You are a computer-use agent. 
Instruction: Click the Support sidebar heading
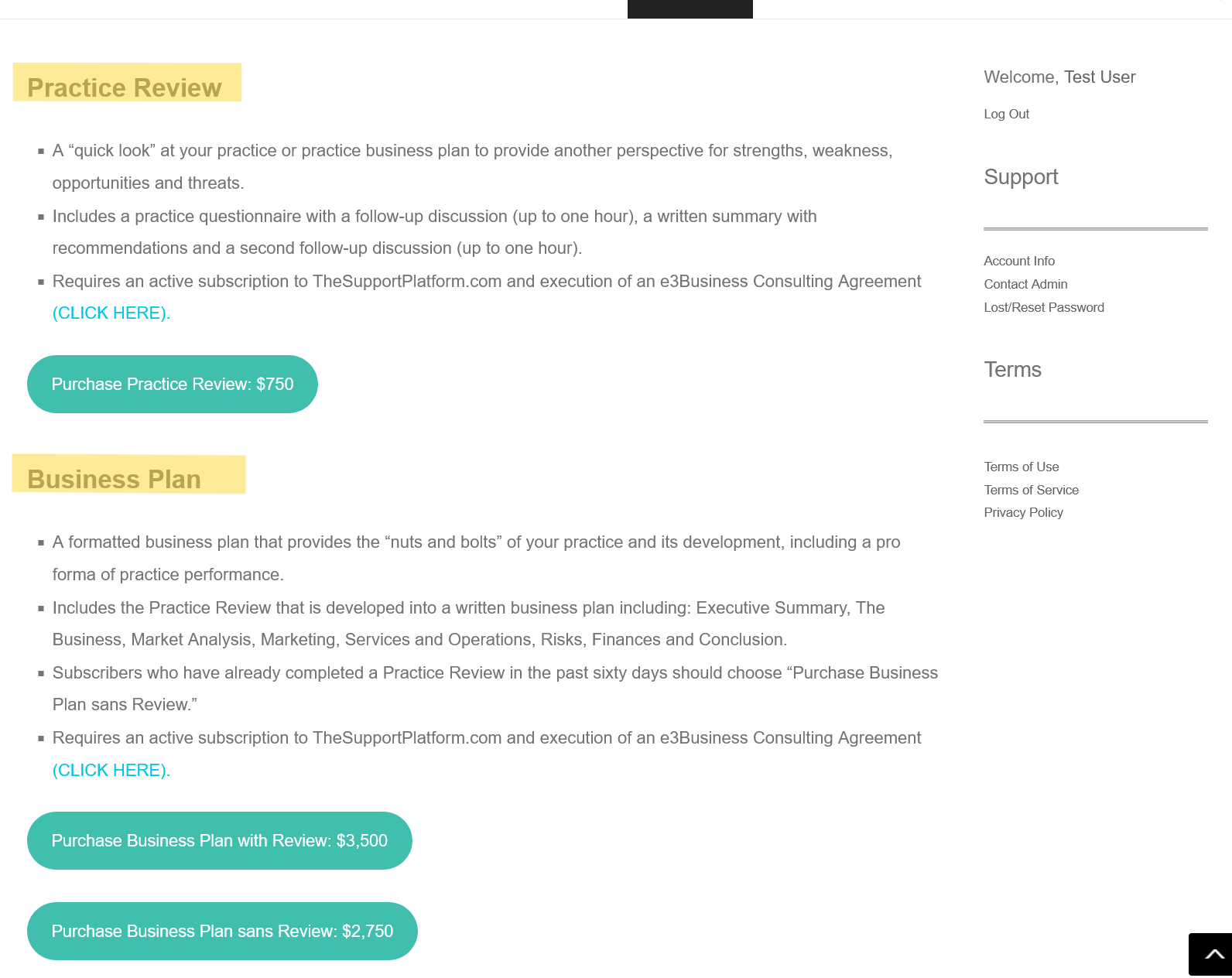pyautogui.click(x=1021, y=177)
